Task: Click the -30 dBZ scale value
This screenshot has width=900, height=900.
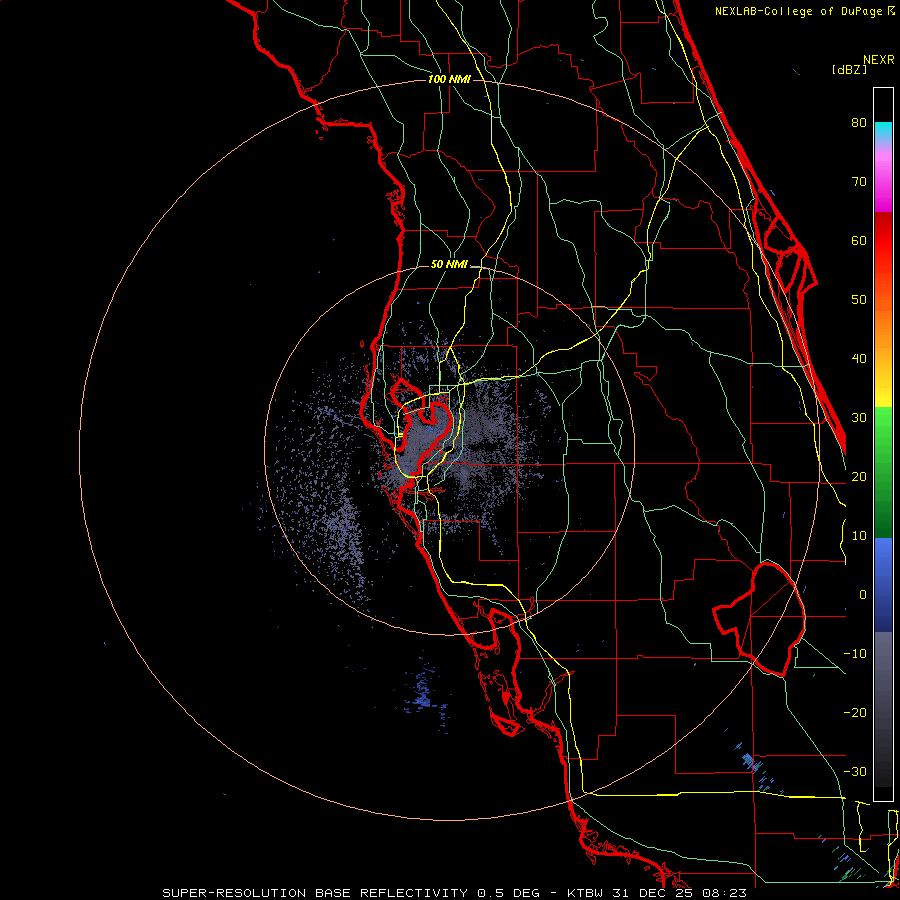Action: (855, 772)
